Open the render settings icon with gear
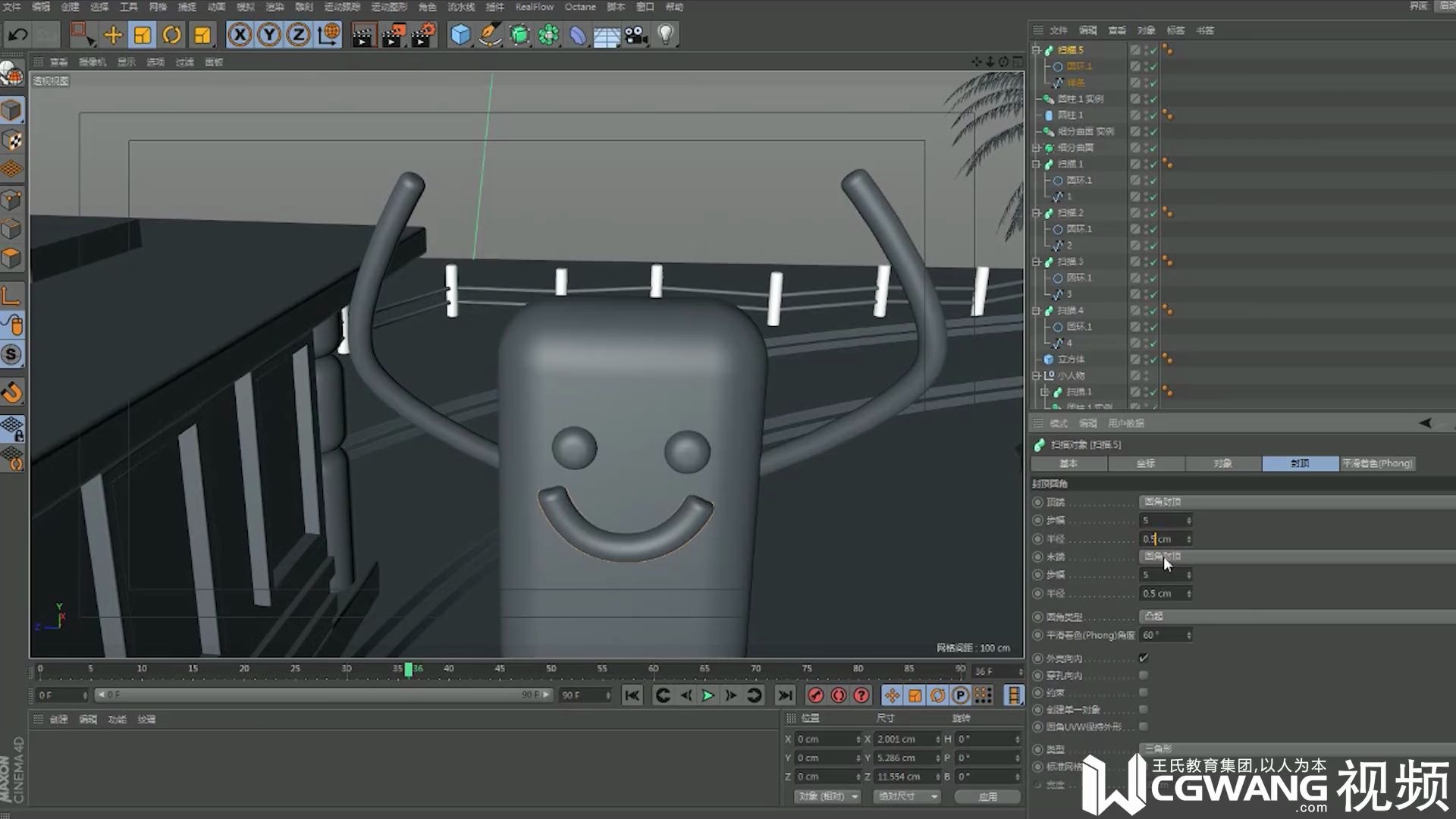1456x819 pixels. (x=422, y=35)
